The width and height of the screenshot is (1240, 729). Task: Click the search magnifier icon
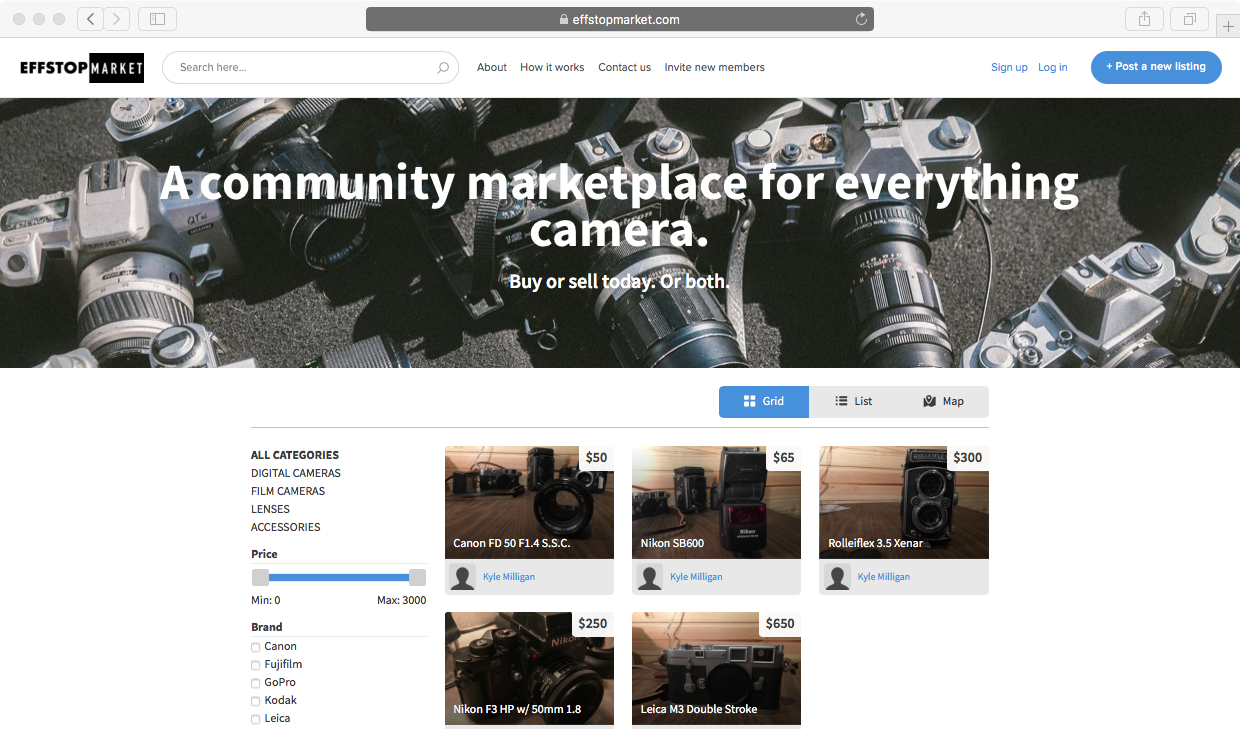pyautogui.click(x=443, y=68)
